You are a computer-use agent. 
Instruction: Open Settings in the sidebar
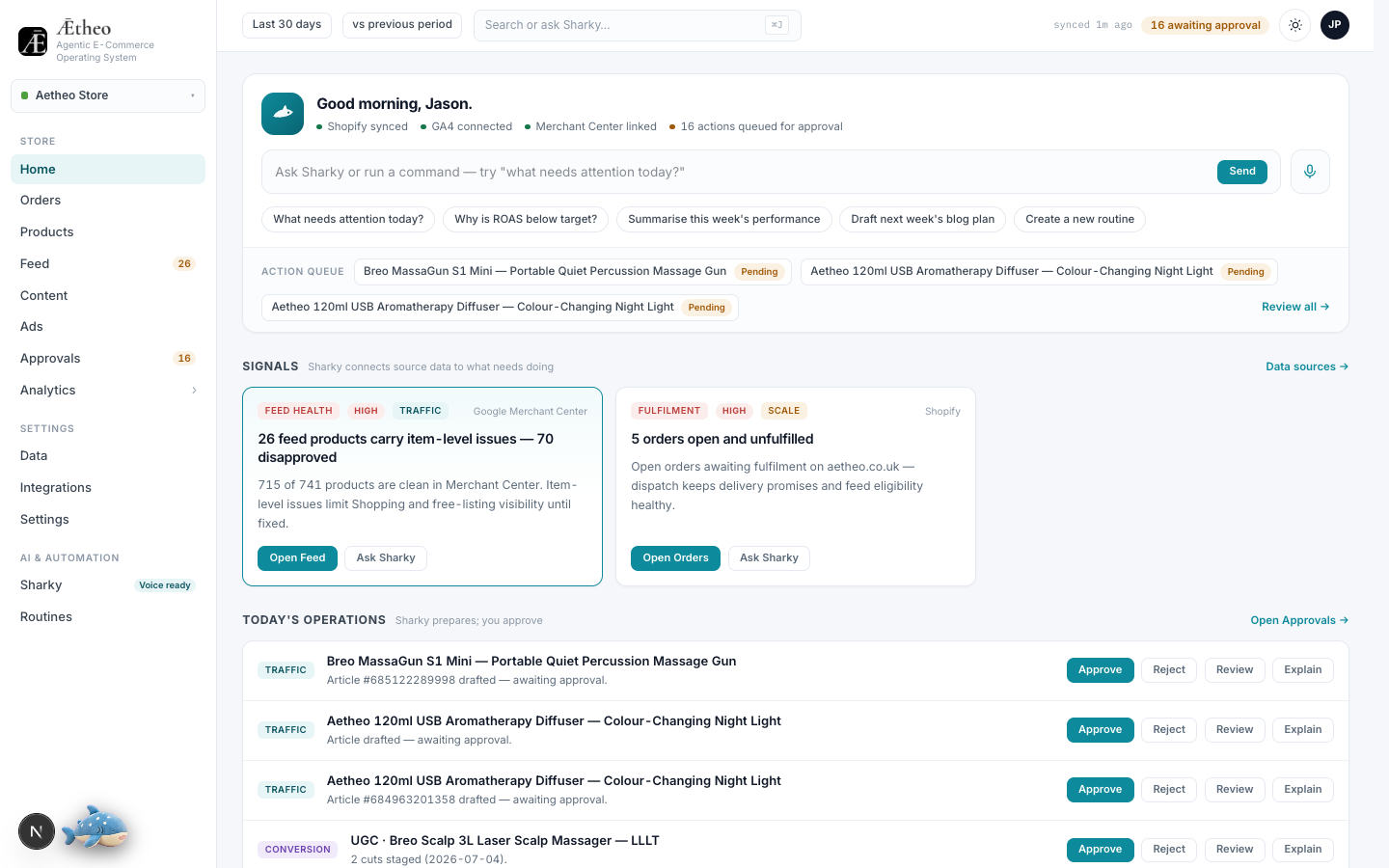point(108,520)
